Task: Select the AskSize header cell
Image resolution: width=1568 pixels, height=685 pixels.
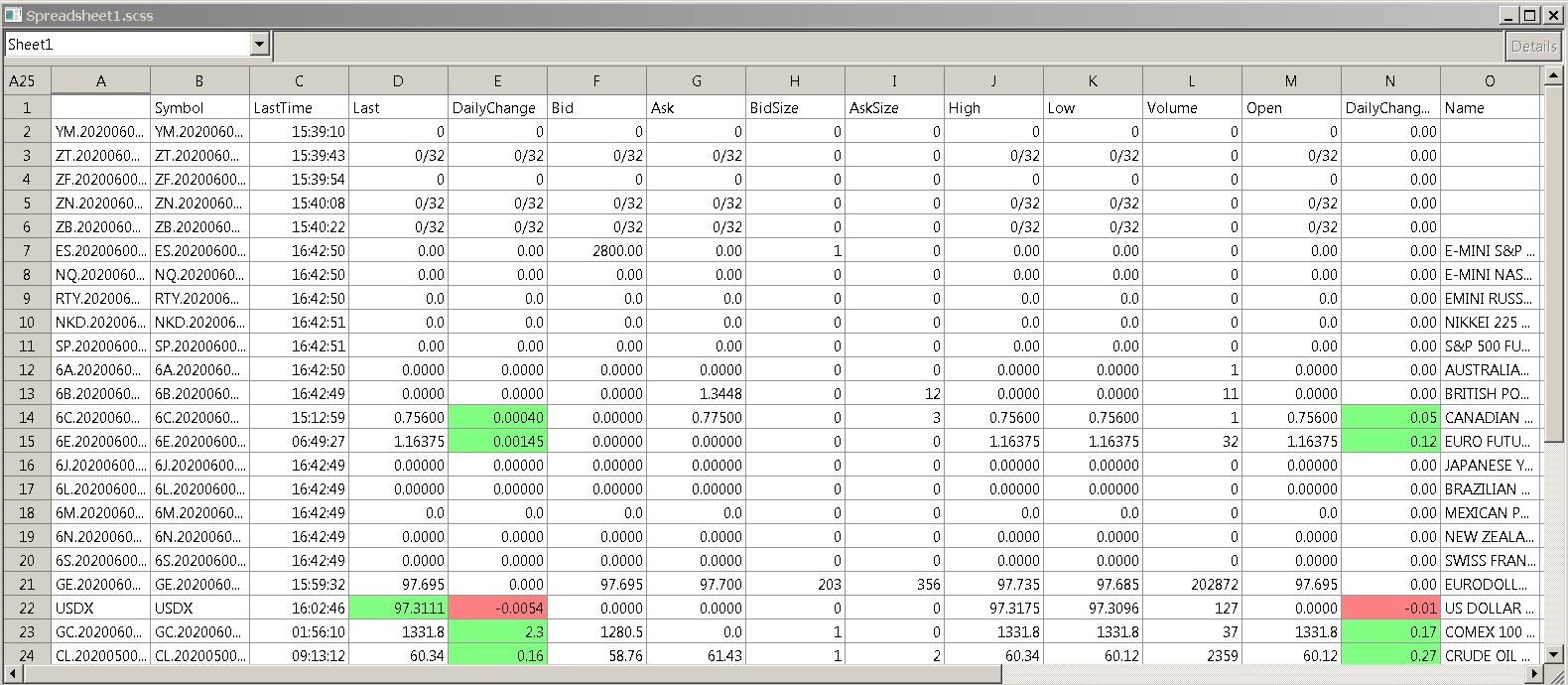Action: click(x=894, y=107)
